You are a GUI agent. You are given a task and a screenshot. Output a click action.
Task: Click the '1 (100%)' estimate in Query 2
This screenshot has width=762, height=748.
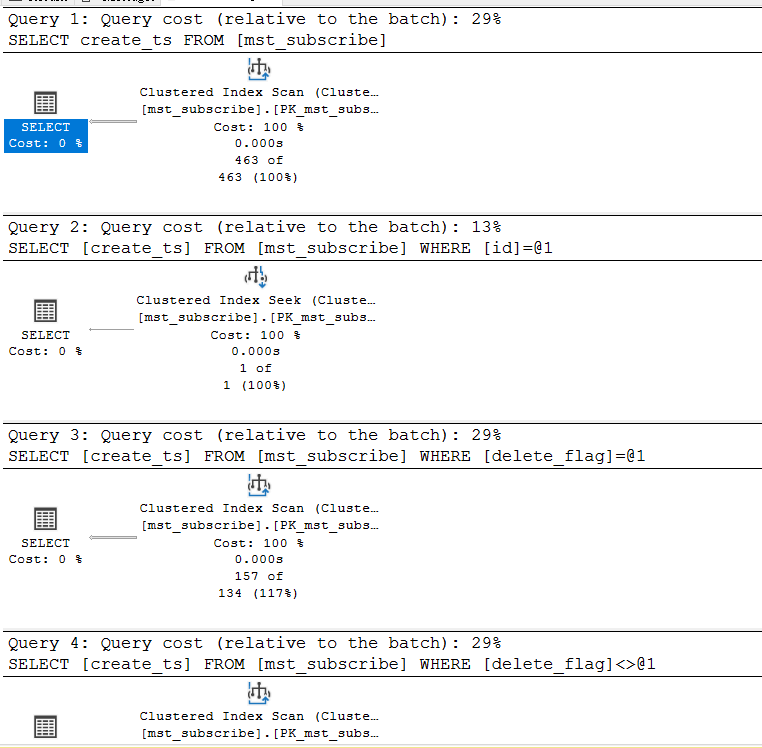tap(255, 385)
